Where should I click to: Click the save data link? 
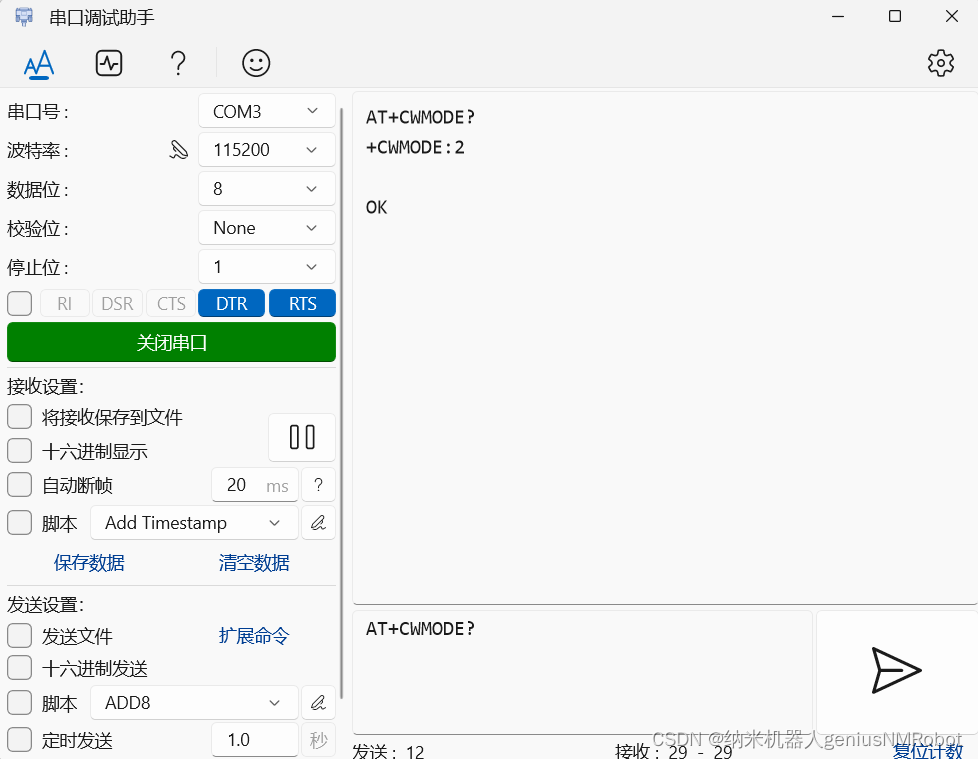coord(89,563)
